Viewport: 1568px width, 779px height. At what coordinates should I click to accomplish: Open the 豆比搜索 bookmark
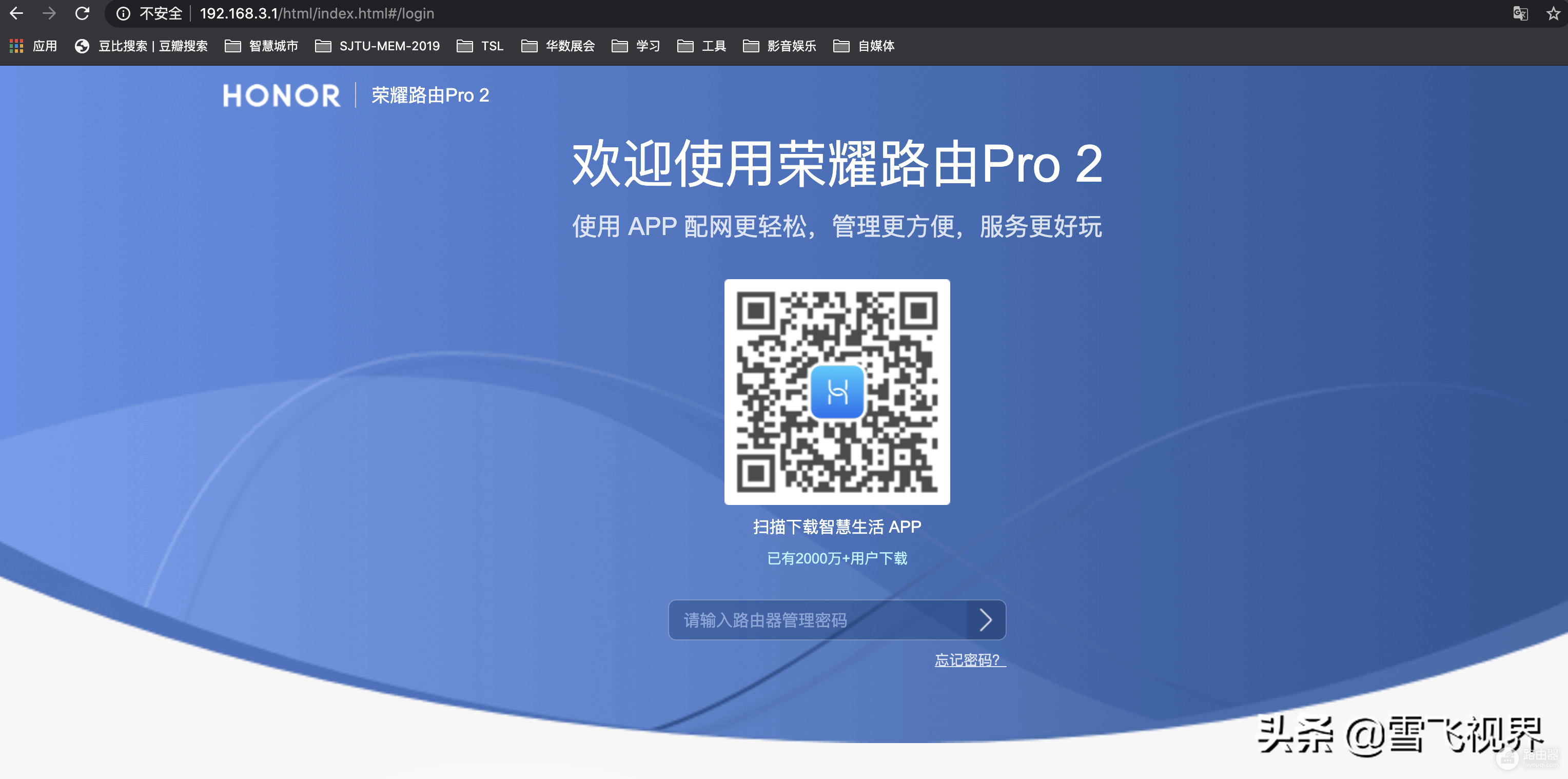click(x=141, y=46)
